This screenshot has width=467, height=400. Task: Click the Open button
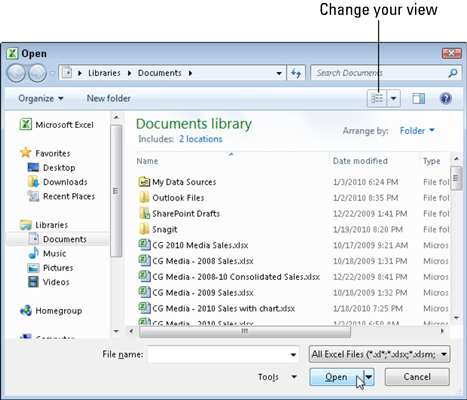click(337, 377)
